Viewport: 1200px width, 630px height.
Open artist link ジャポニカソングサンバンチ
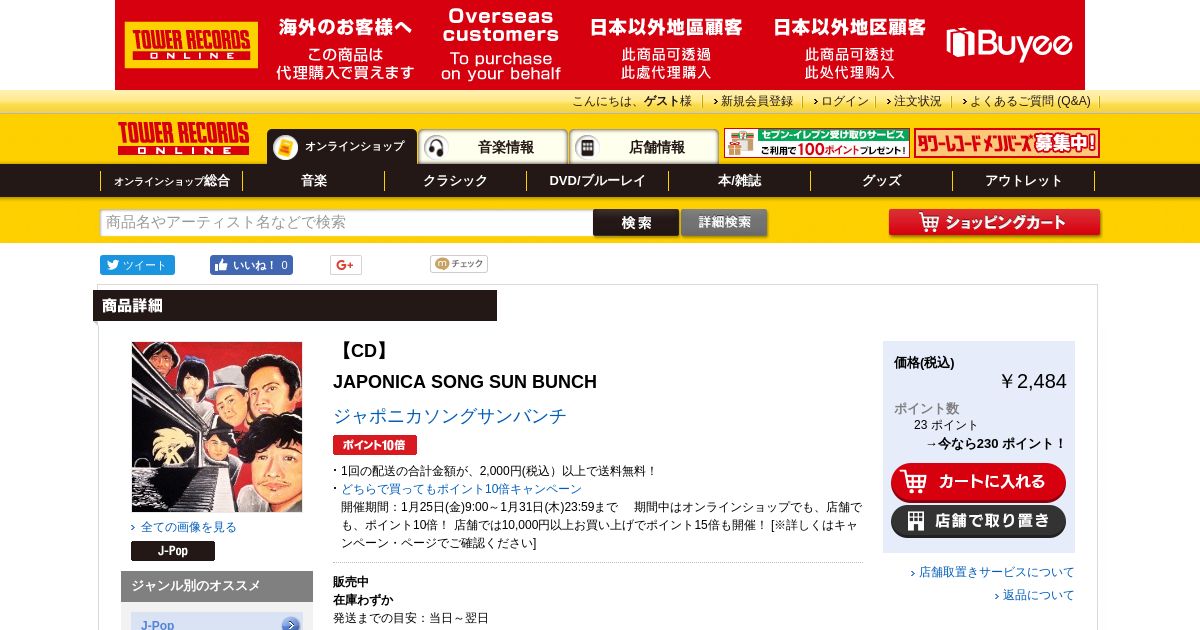point(450,416)
